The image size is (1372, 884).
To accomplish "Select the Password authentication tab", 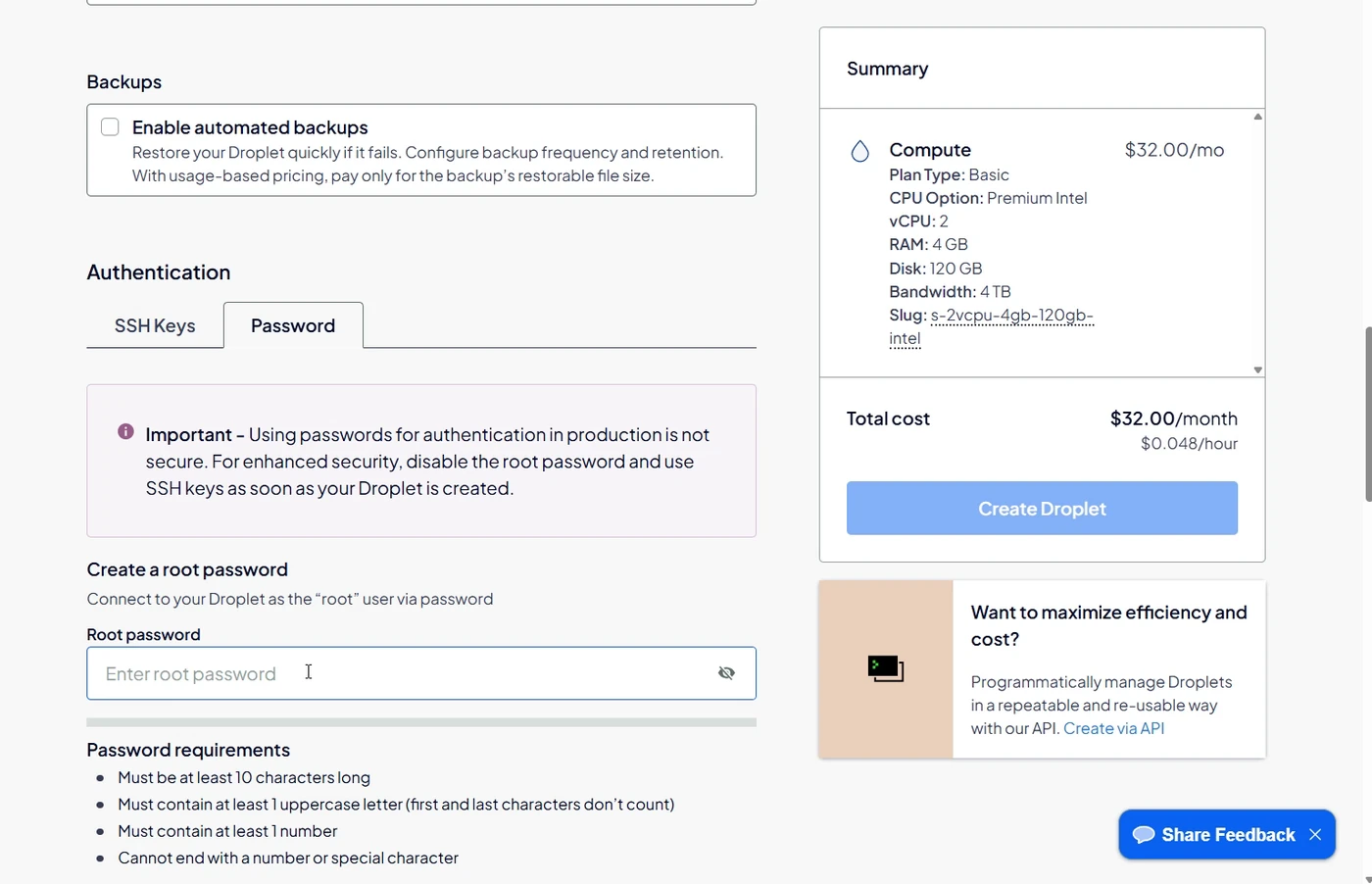I will click(293, 325).
